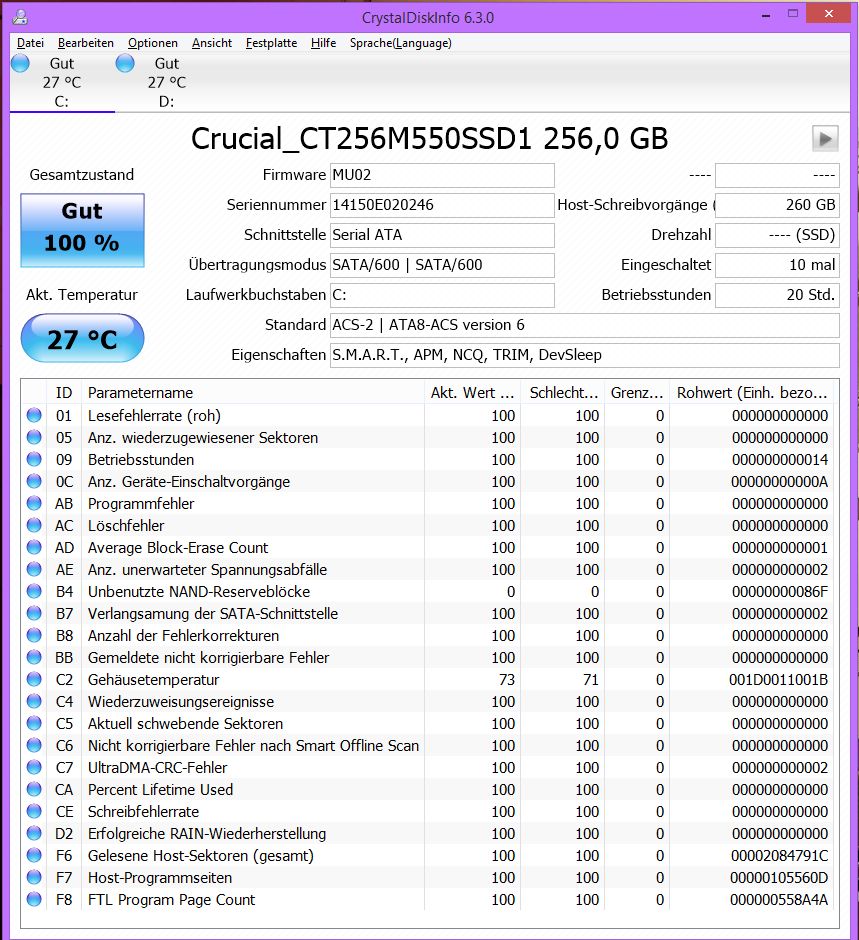Viewport: 859px width, 940px height.
Task: Click the Drehzahl value ---- (SSD)
Action: pyautogui.click(x=777, y=235)
